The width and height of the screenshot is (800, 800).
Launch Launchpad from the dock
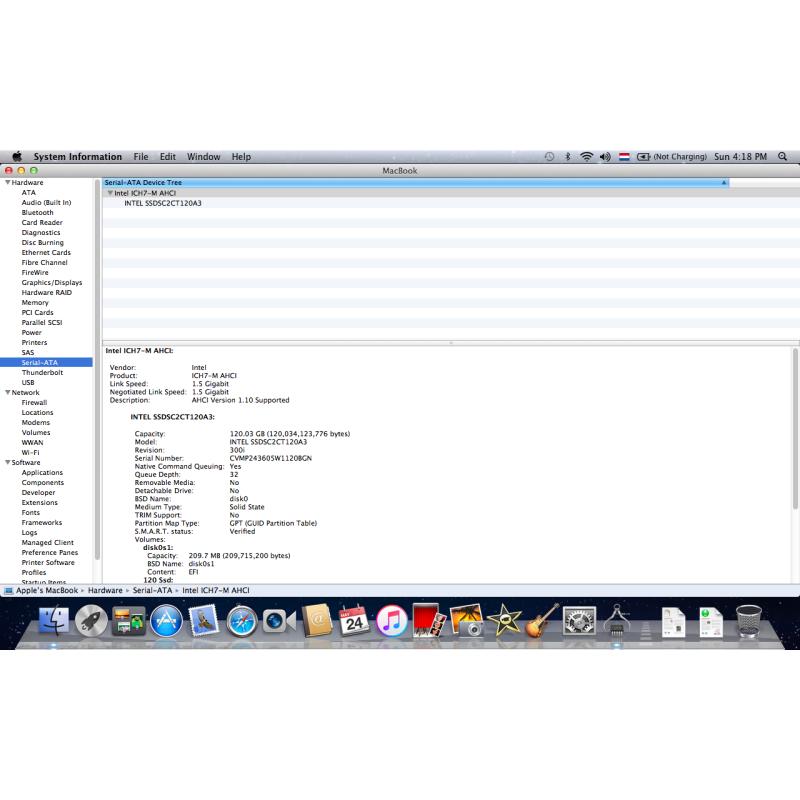[91, 621]
